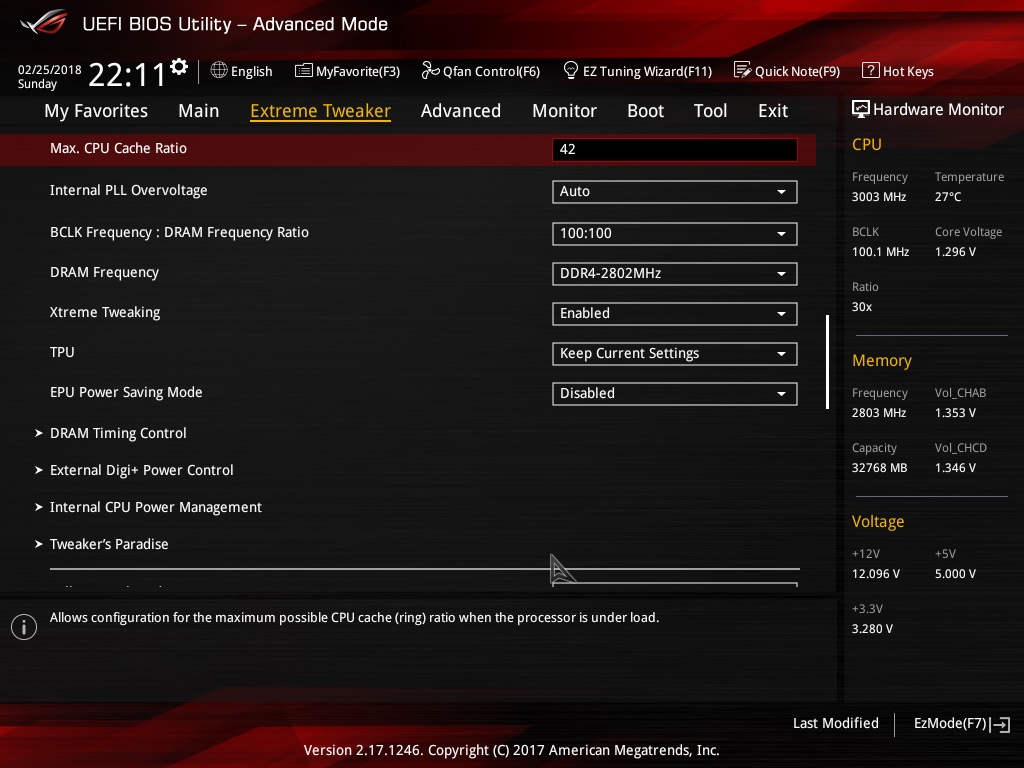Click the settings list scrollbar
This screenshot has width=1024, height=768.
pyautogui.click(x=827, y=362)
